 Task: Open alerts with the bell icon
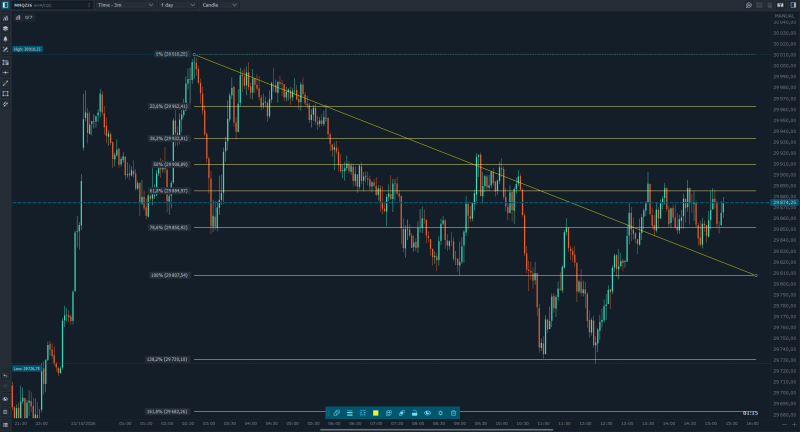point(6,39)
